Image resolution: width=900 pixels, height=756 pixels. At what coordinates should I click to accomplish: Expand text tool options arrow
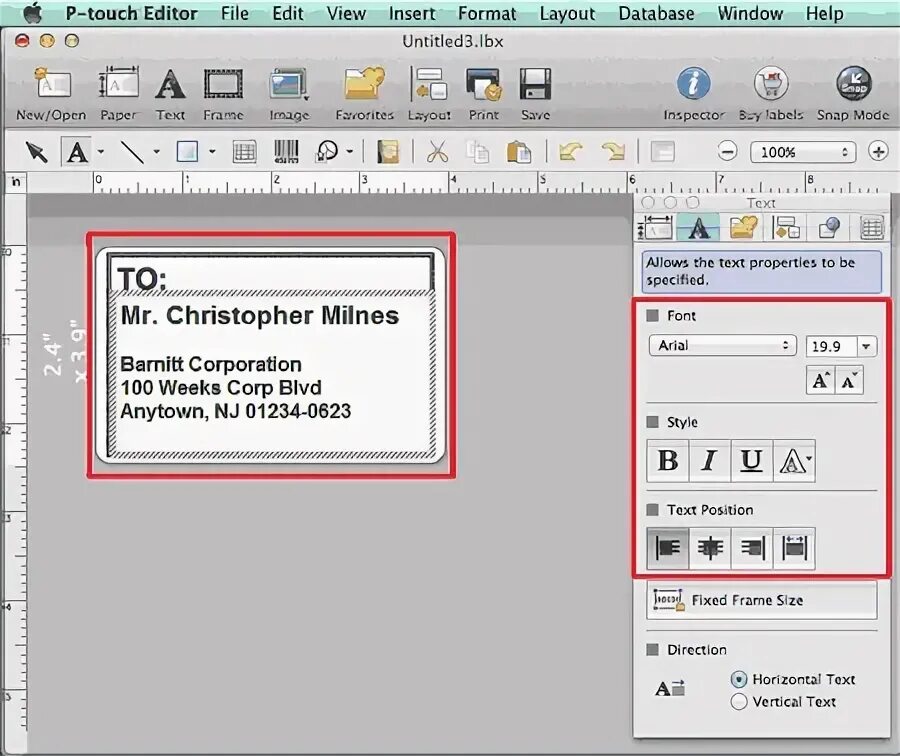[100, 152]
